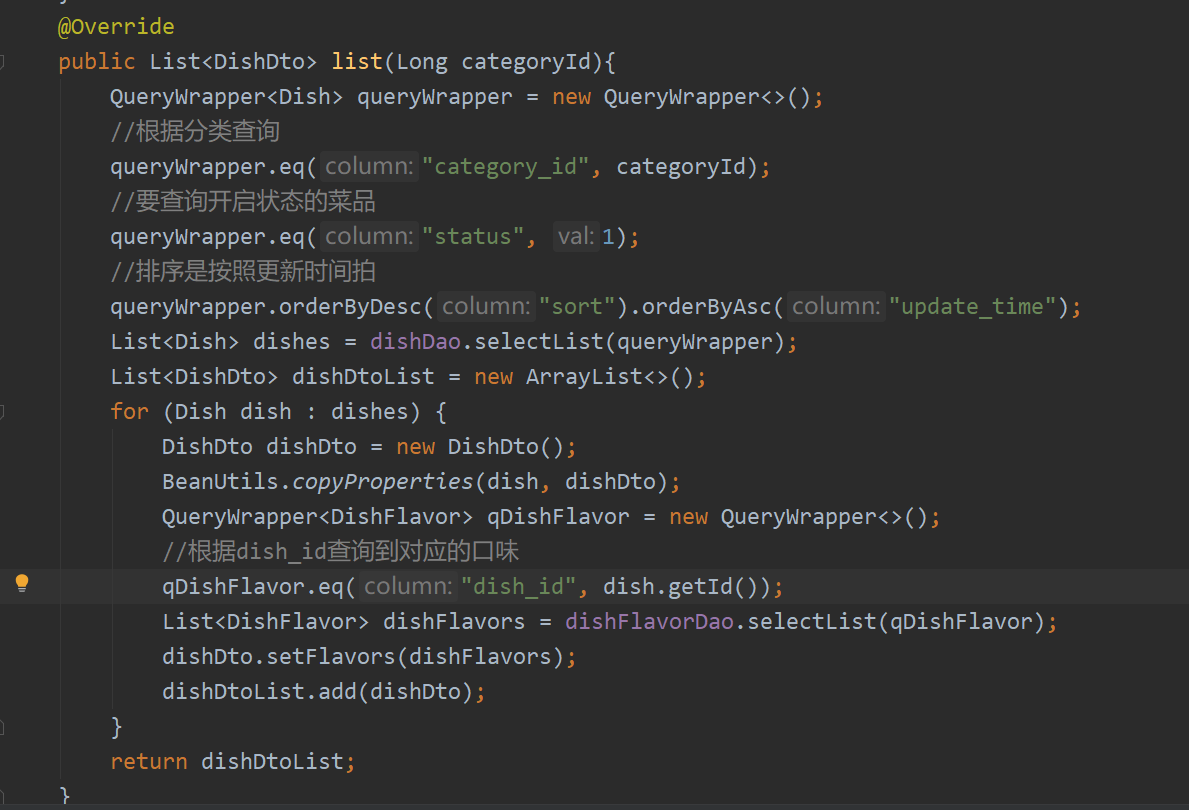
Task: Click the 'val:' parameter hint
Action: 576,237
